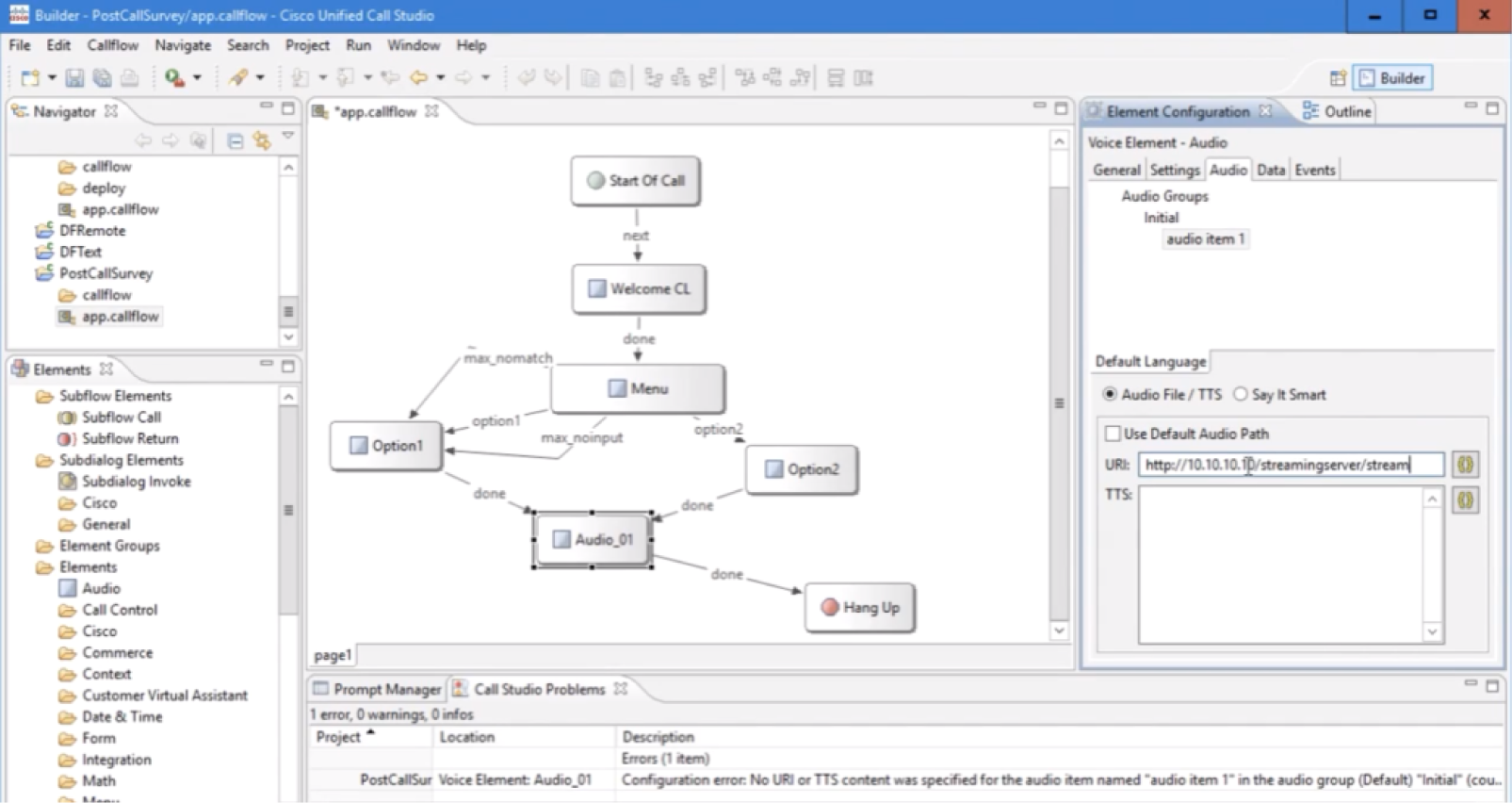1512x803 pixels.
Task: Select the Option2 element on the canvas
Action: pyautogui.click(x=802, y=469)
